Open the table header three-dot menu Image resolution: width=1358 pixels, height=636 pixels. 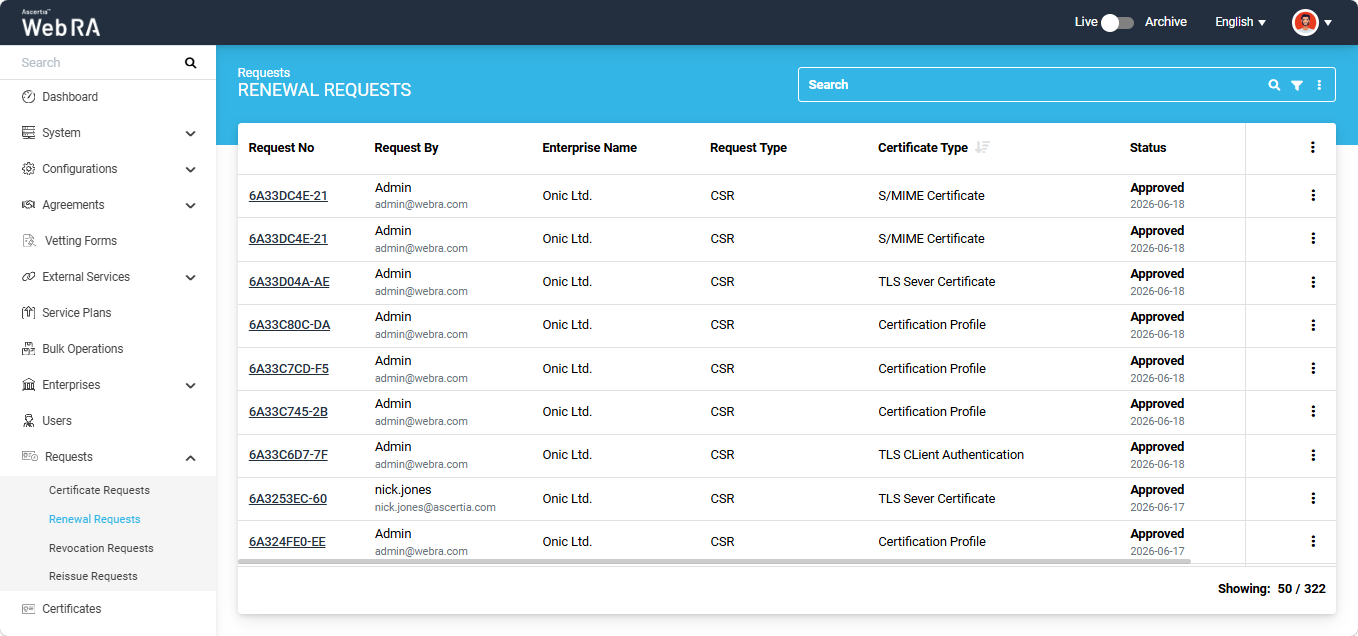point(1313,147)
